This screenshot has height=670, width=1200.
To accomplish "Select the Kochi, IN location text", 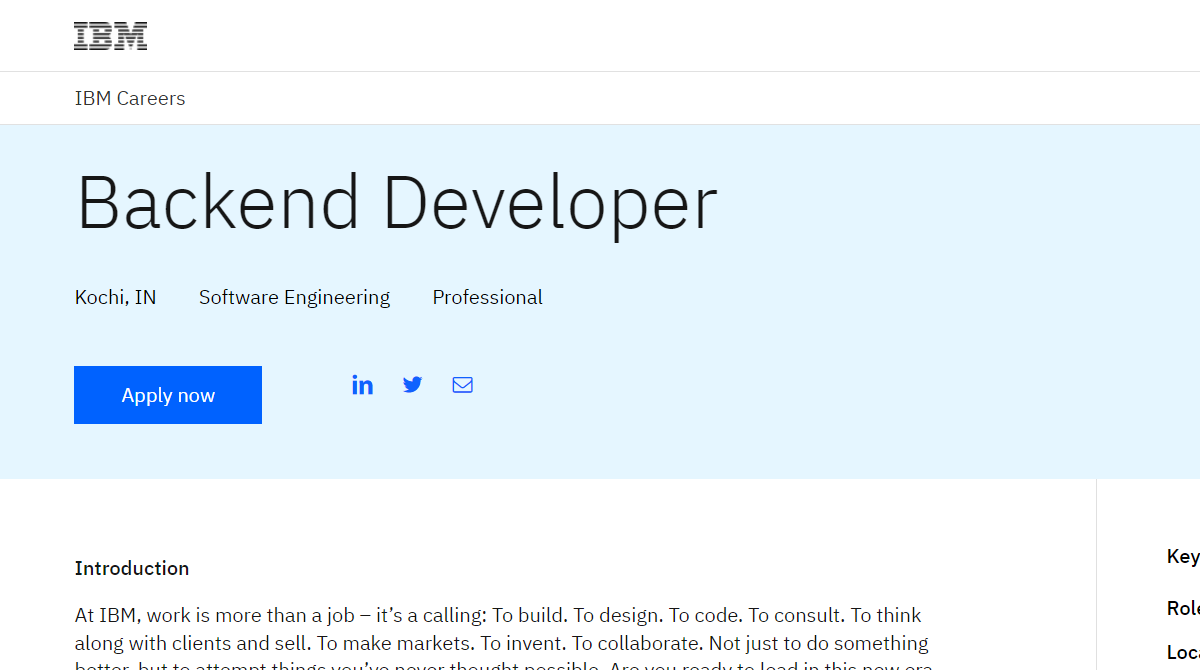I will 116,297.
